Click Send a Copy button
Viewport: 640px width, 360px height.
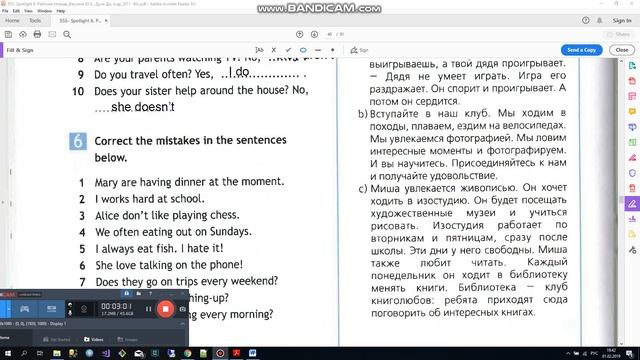point(581,50)
